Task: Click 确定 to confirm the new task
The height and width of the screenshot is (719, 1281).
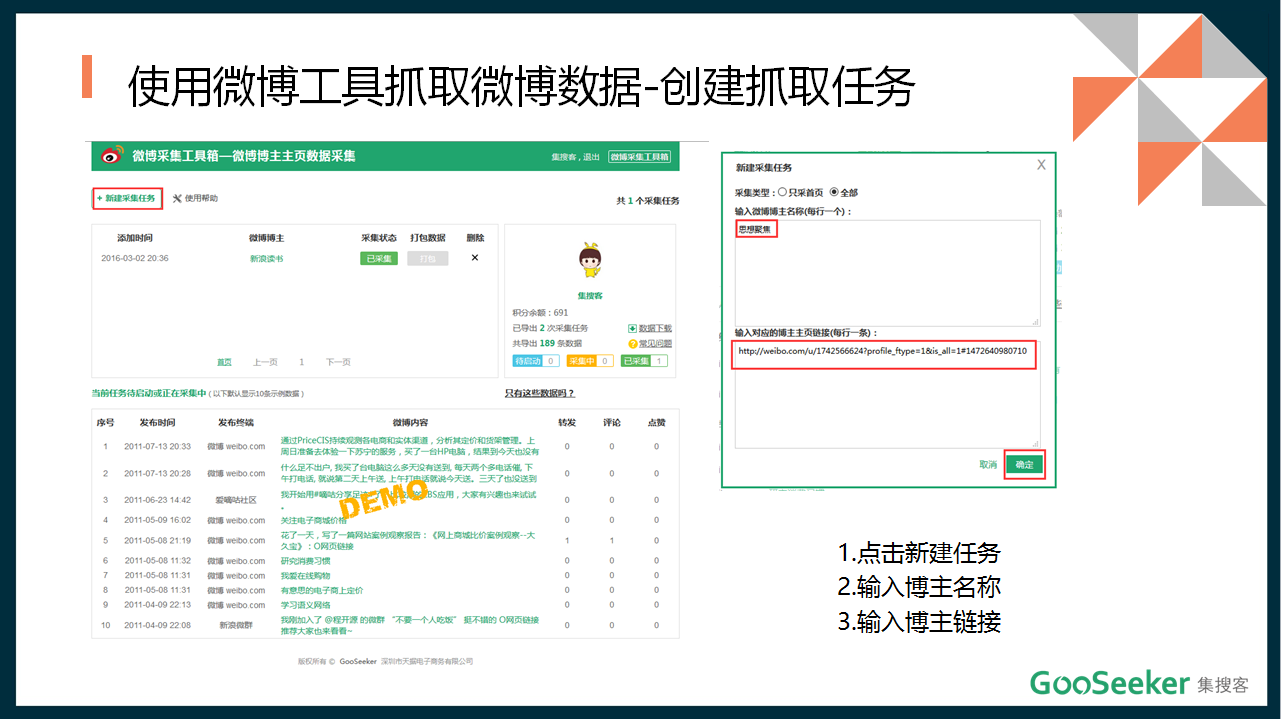Action: (1025, 465)
